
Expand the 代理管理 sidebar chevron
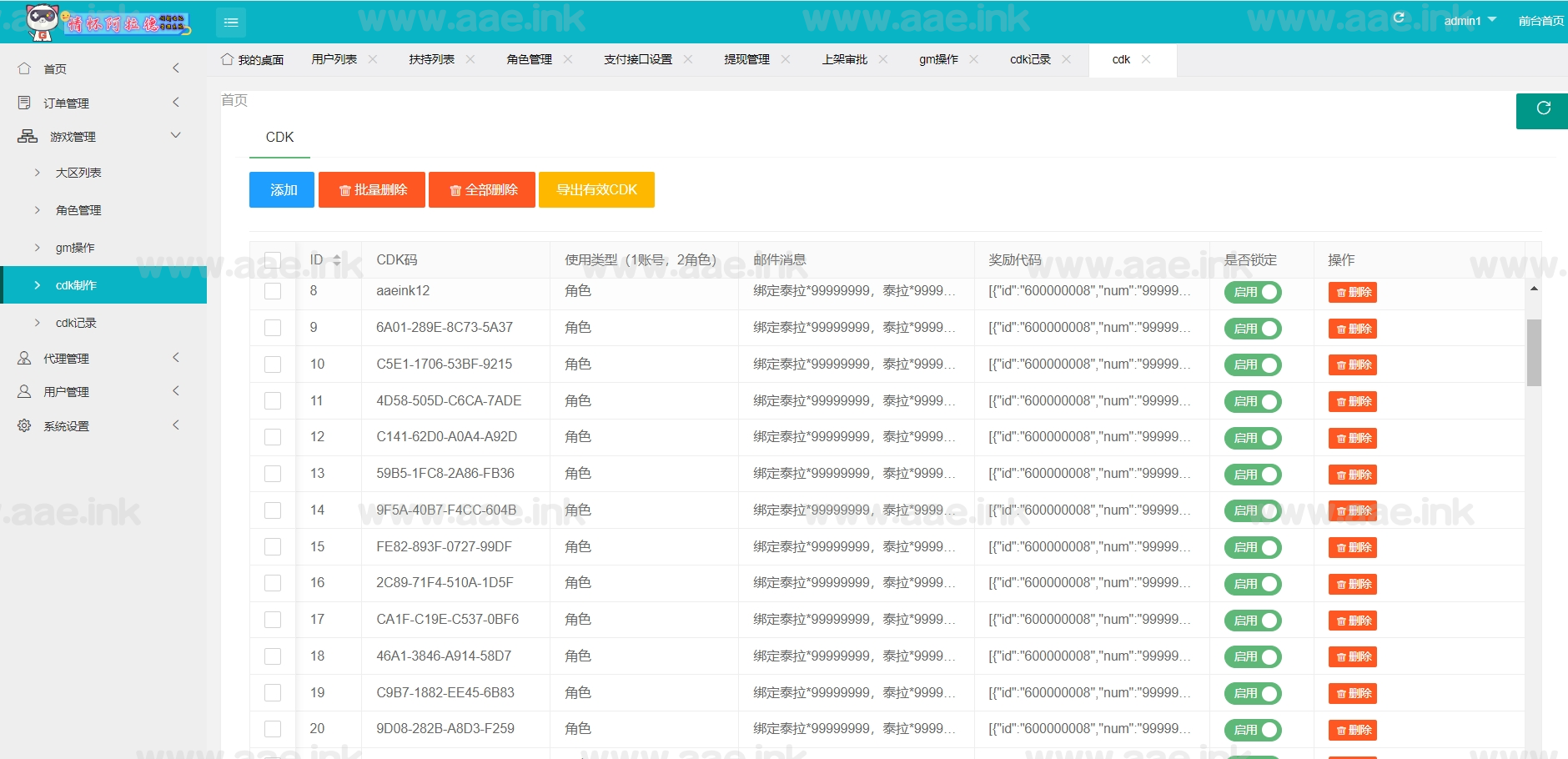click(x=176, y=357)
